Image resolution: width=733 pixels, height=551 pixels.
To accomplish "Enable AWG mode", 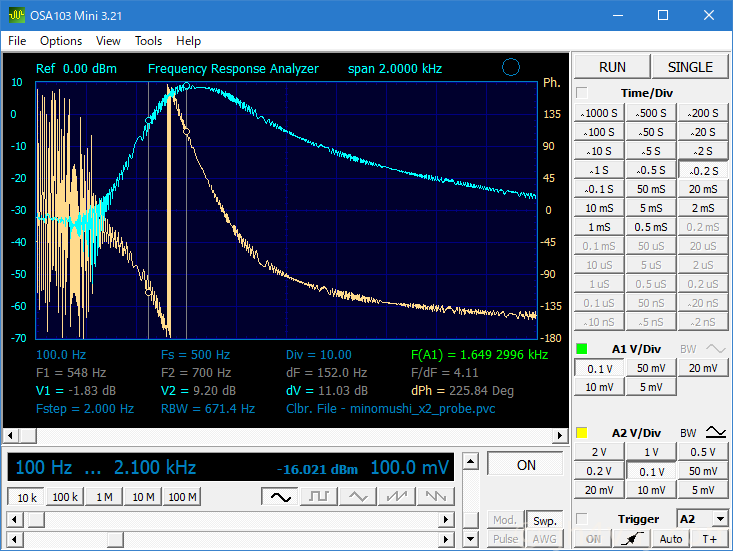I will [x=545, y=539].
